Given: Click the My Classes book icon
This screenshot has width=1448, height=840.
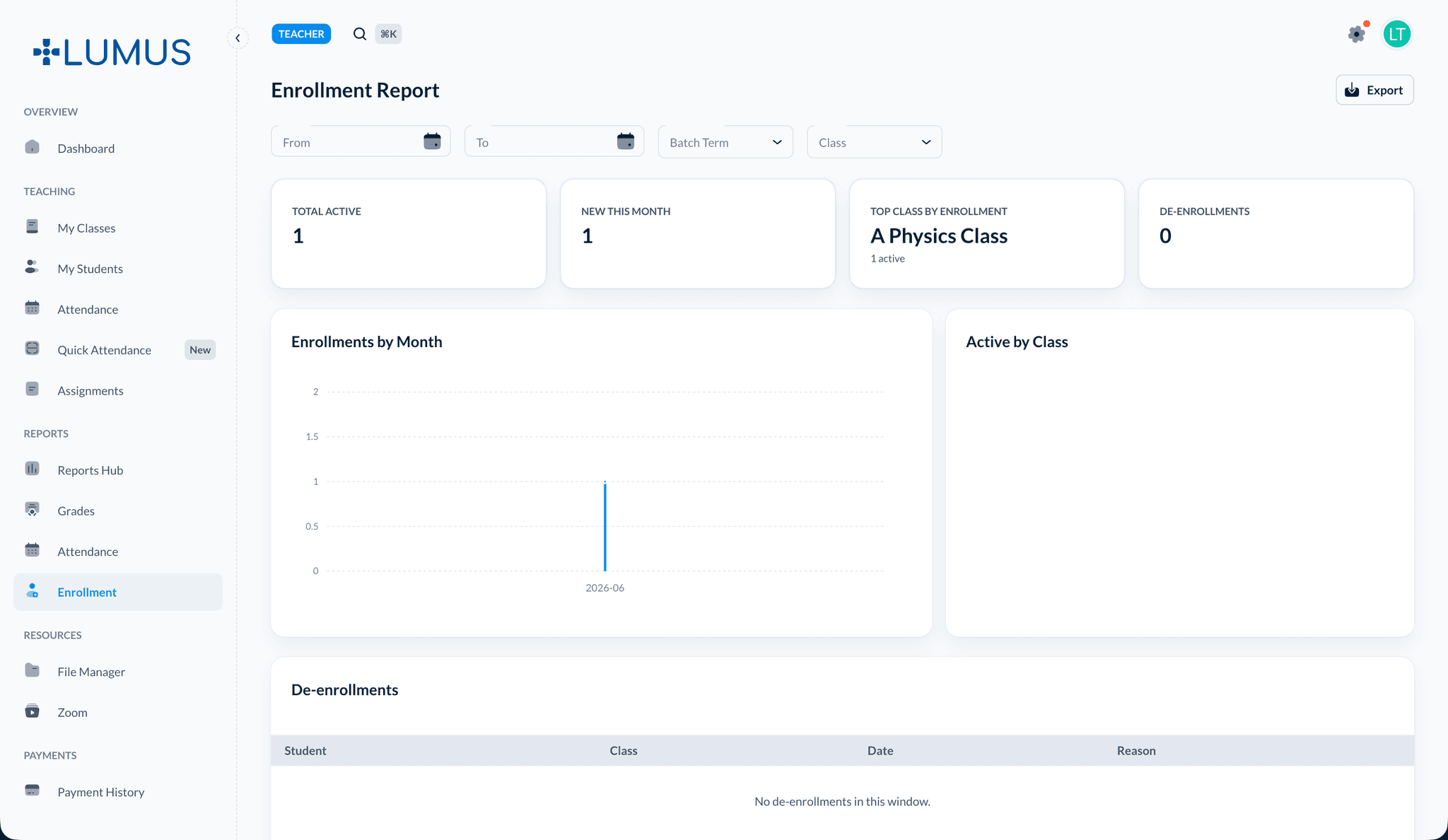Looking at the screenshot, I should 32,226.
